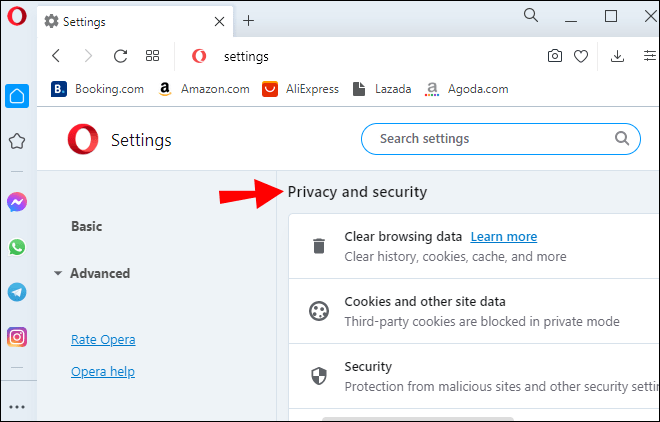The height and width of the screenshot is (422, 660).
Task: Click the Learn more link
Action: (503, 237)
